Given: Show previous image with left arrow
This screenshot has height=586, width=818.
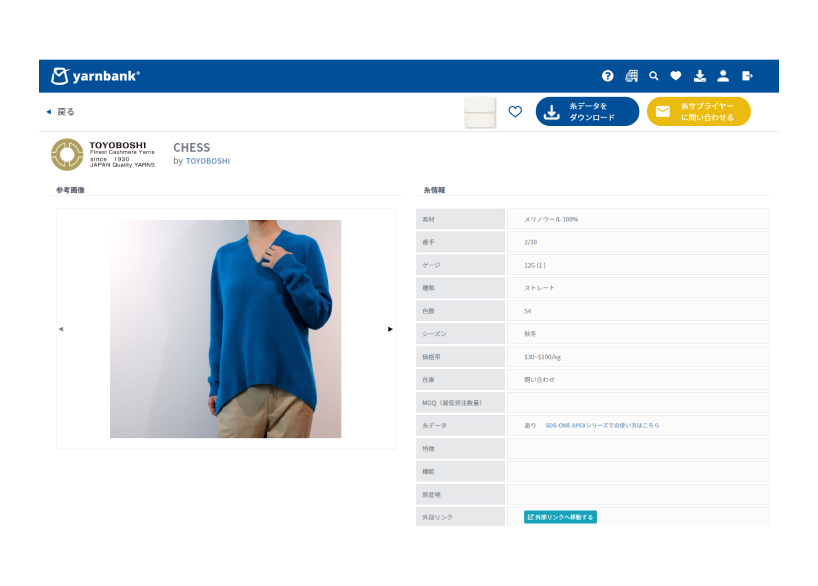Looking at the screenshot, I should pyautogui.click(x=60, y=329).
